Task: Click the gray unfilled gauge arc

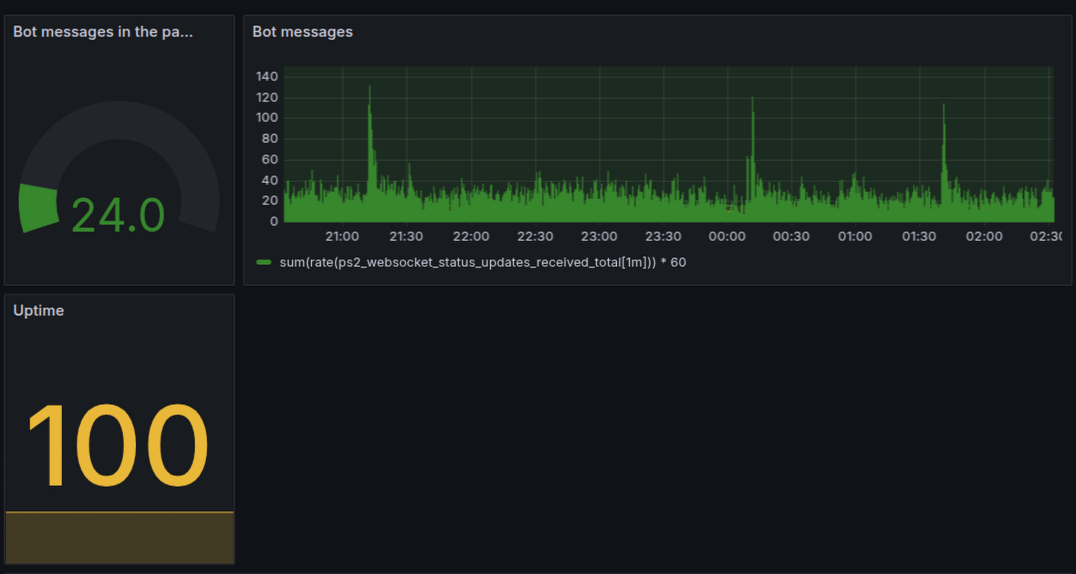Action: point(150,140)
